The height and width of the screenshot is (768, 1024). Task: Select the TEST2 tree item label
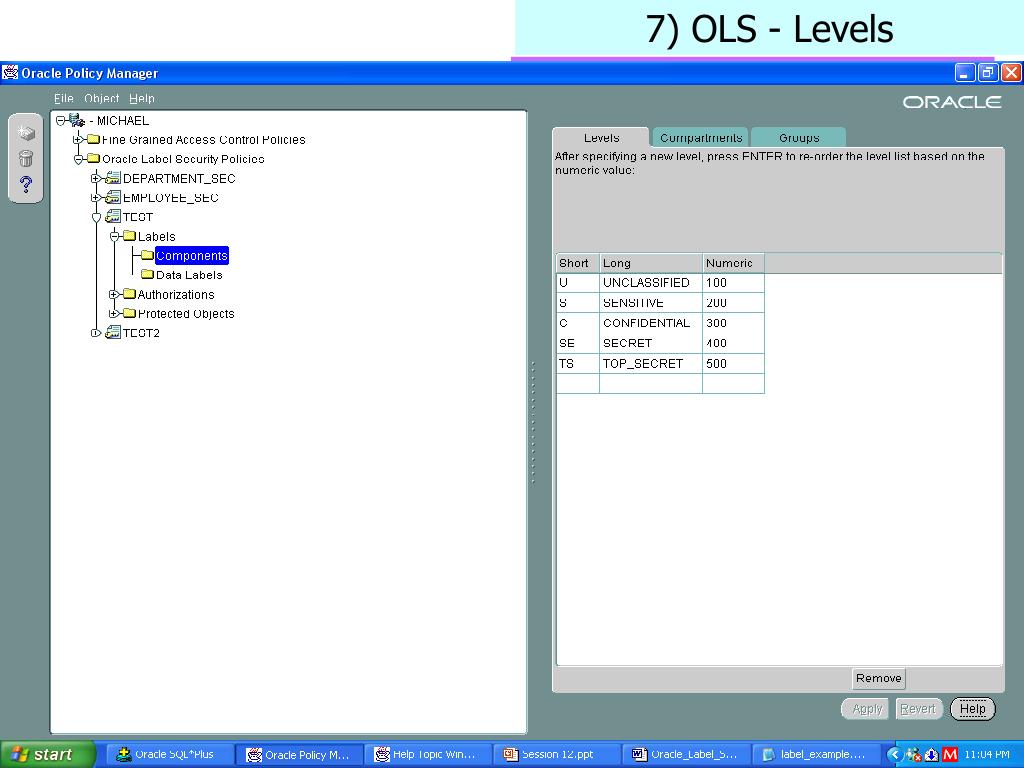[x=141, y=333]
